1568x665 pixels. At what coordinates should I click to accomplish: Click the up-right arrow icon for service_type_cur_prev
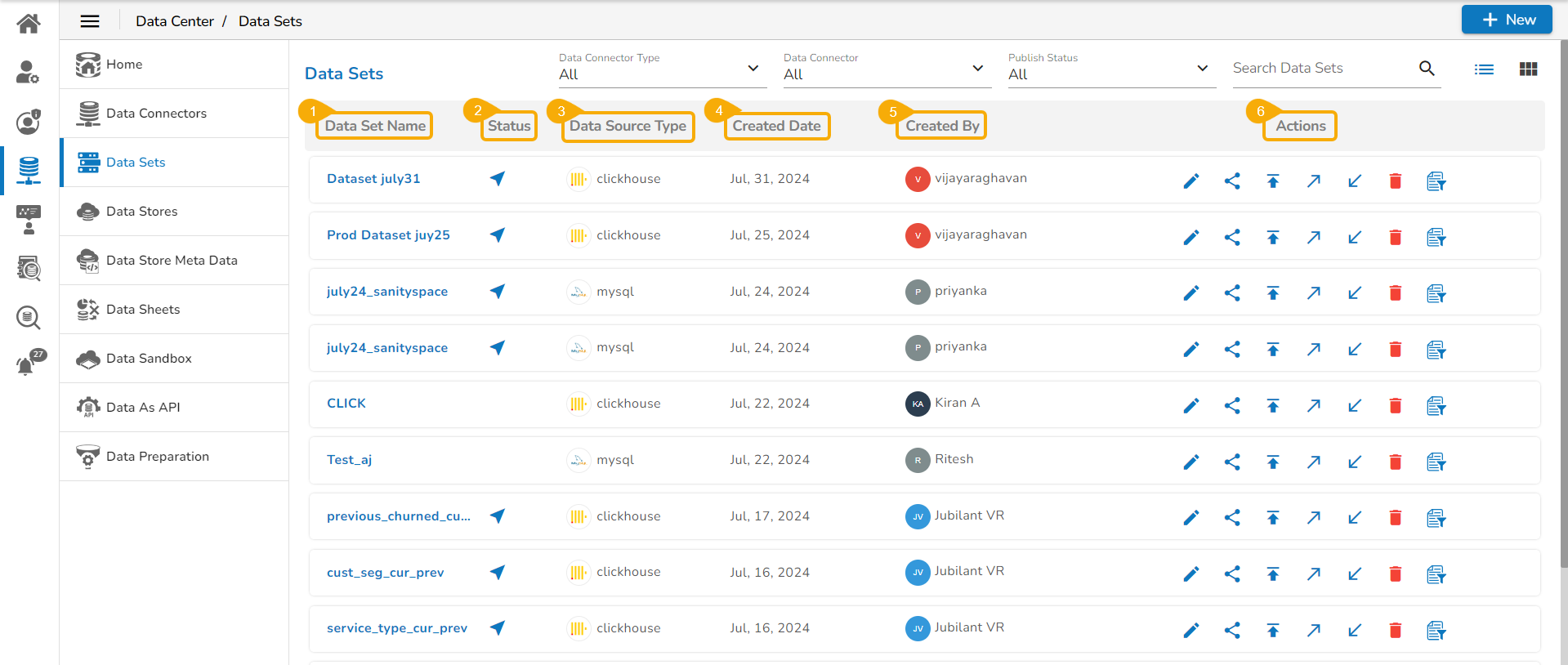1313,630
